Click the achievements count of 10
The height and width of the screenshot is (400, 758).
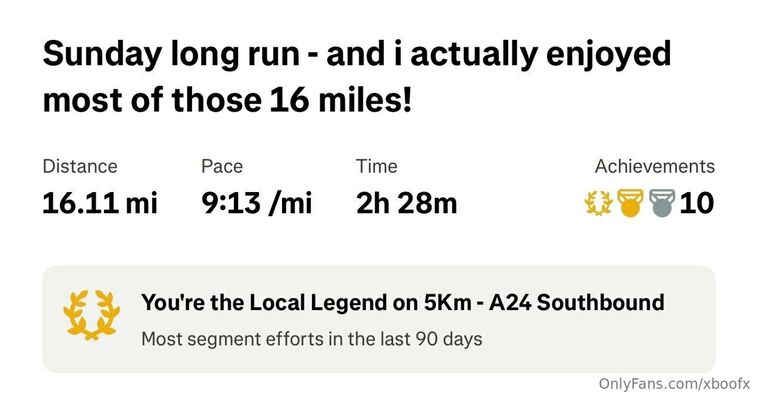[697, 203]
